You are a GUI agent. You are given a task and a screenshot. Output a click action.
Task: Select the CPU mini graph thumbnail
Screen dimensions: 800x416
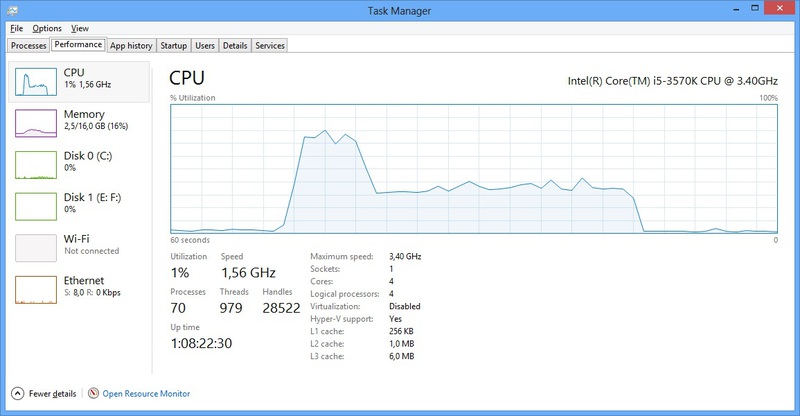[x=36, y=82]
